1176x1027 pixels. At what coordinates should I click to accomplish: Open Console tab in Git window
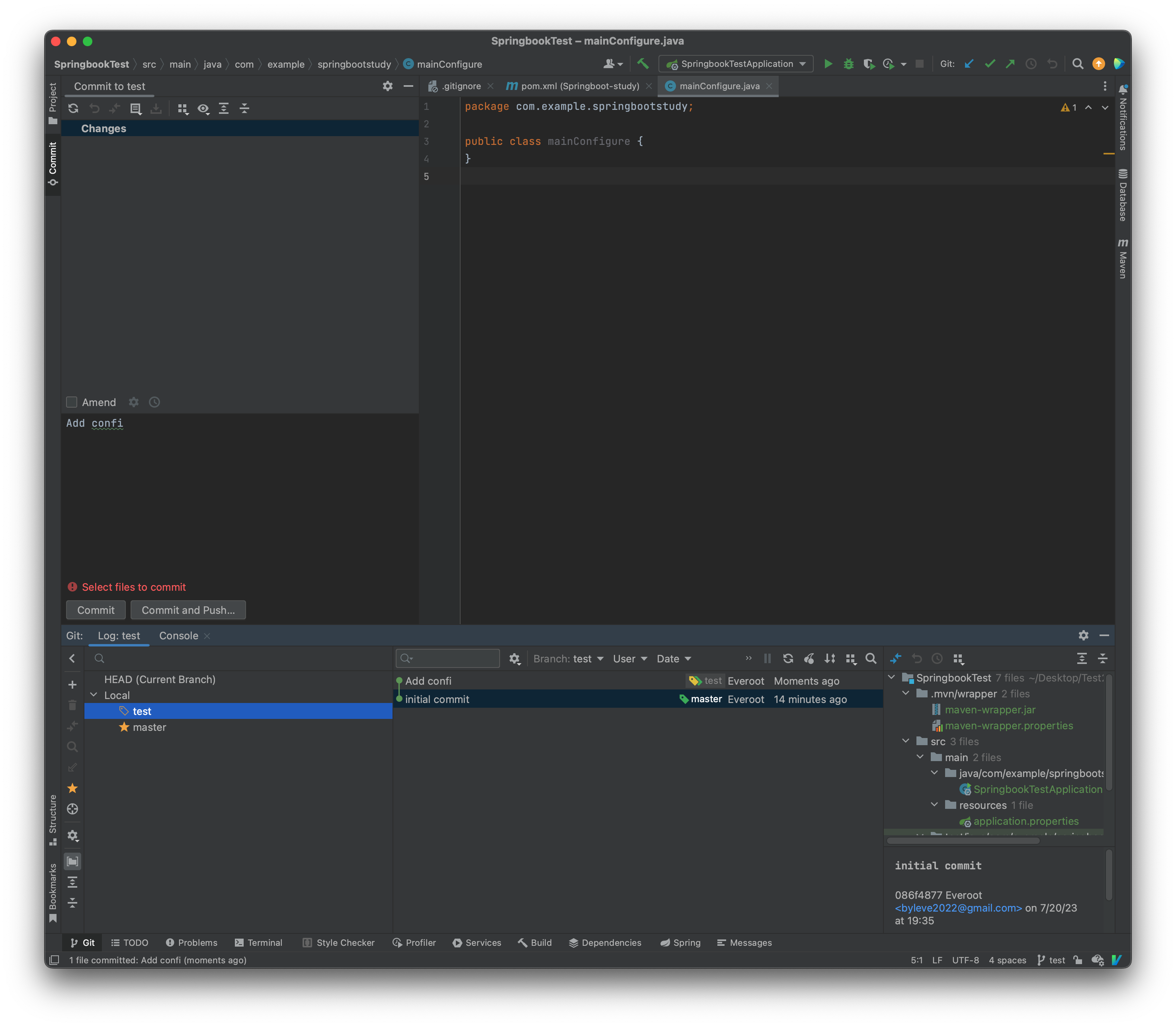point(178,636)
